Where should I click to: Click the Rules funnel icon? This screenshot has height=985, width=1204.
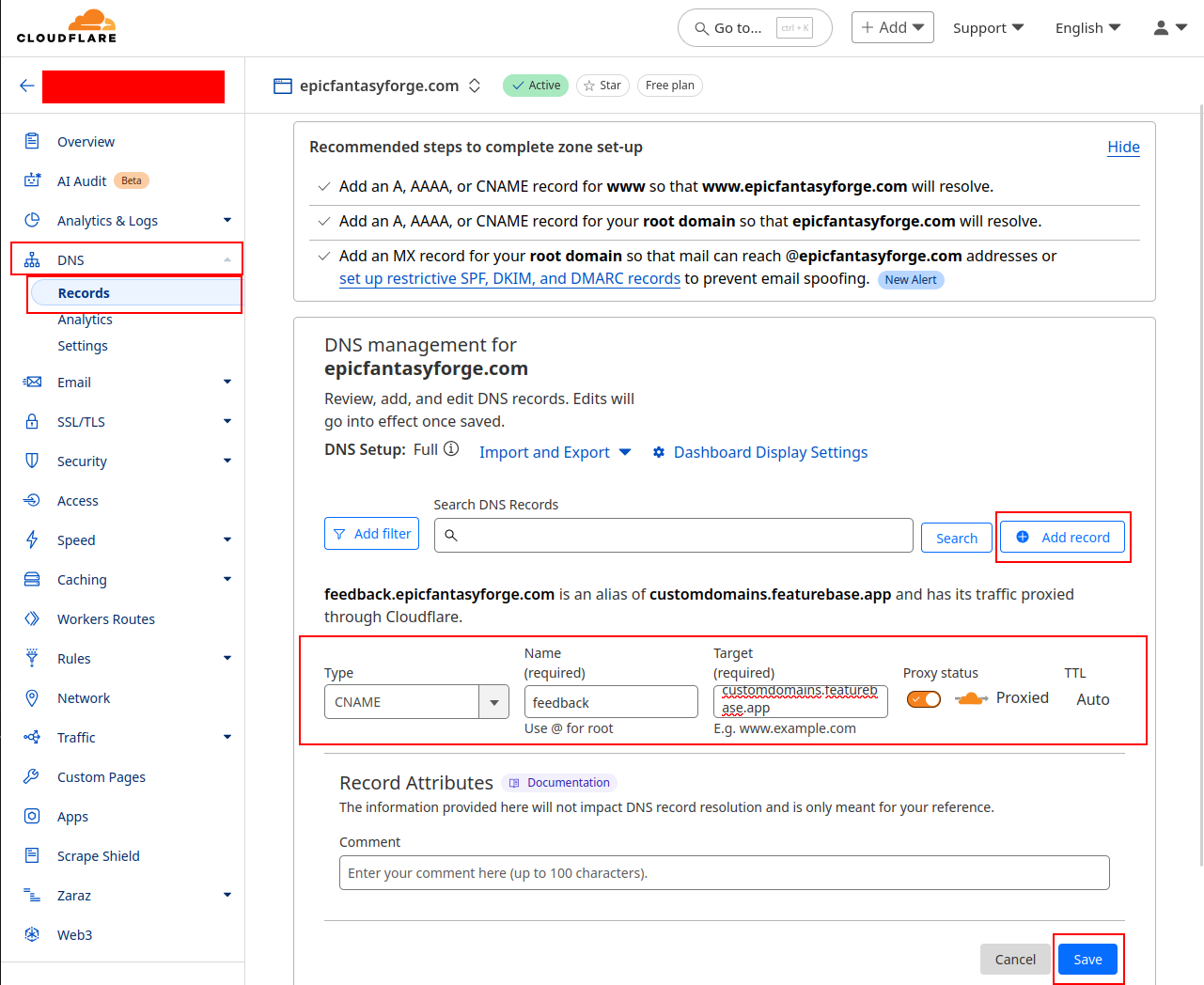32,658
